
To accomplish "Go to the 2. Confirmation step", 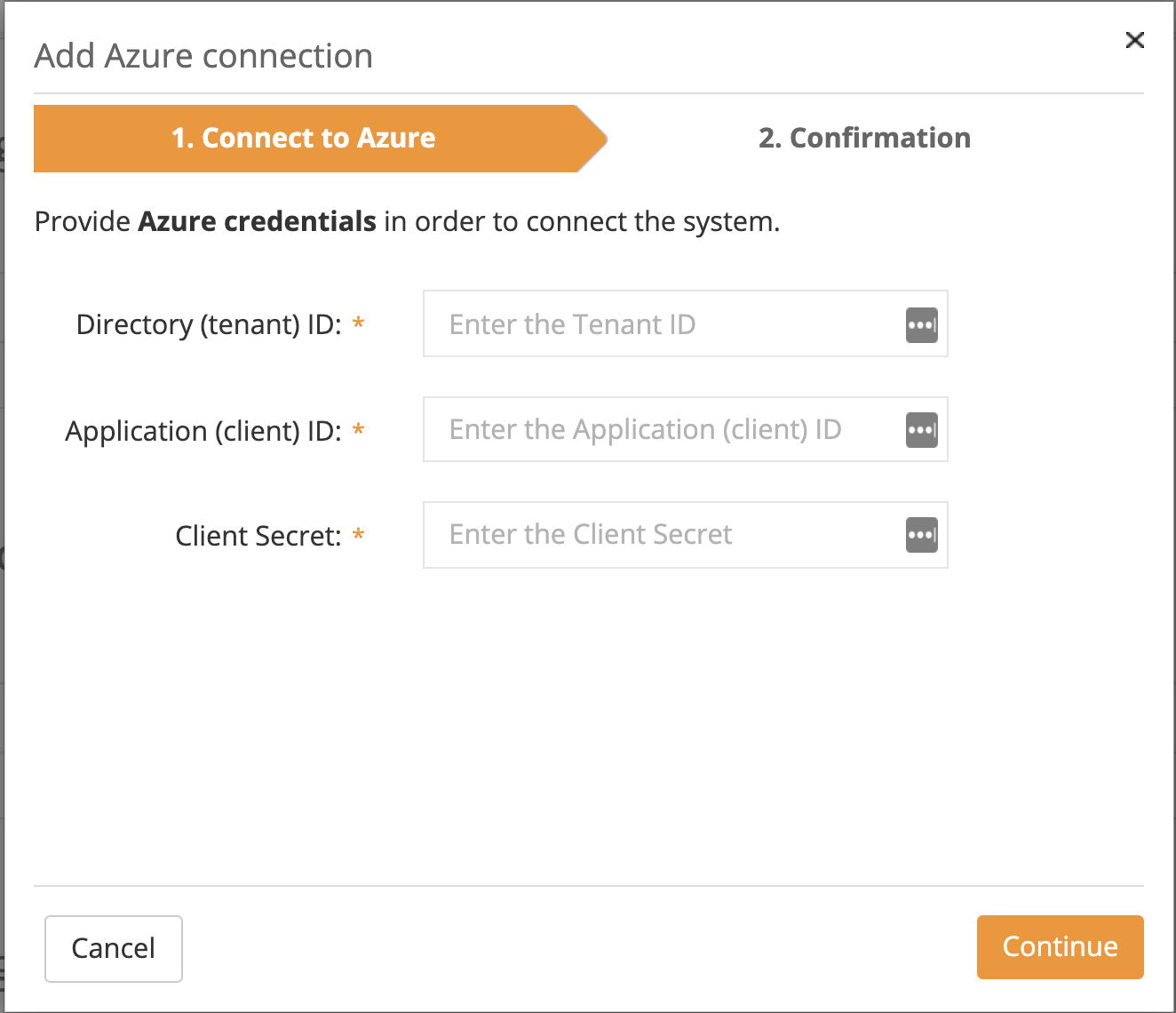I will [x=864, y=139].
